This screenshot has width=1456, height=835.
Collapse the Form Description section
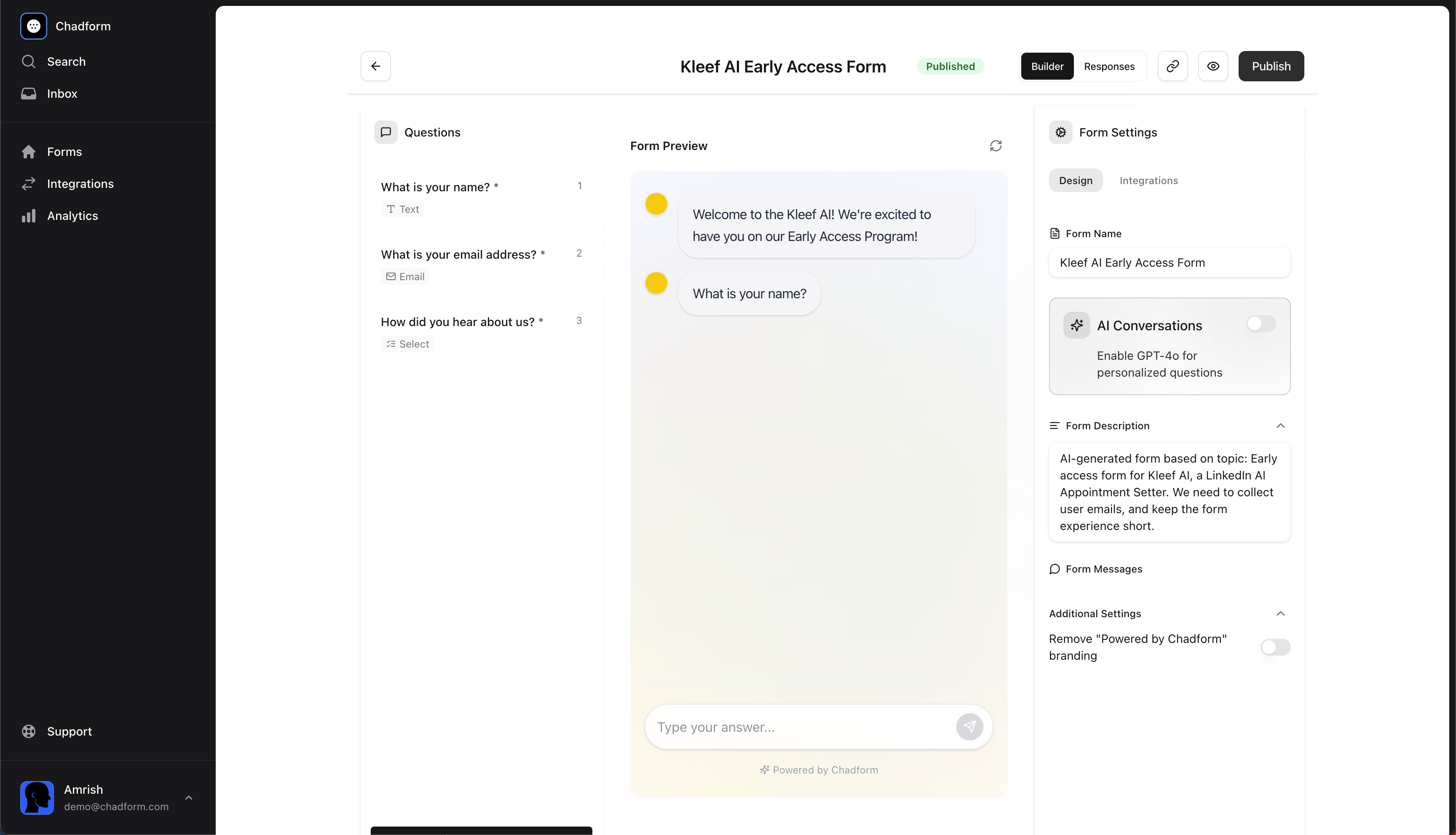[1280, 426]
